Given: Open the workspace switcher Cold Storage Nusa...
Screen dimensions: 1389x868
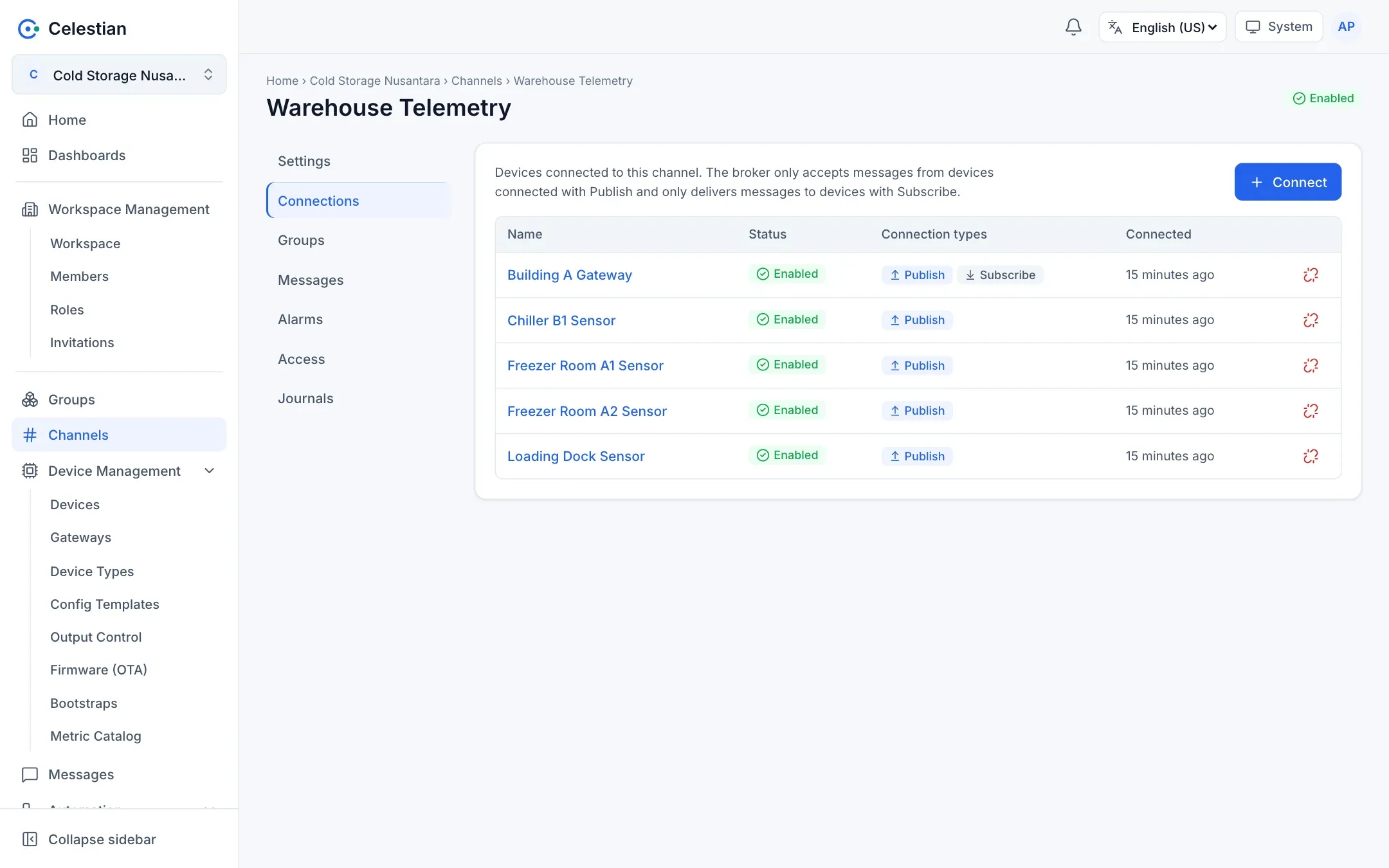Looking at the screenshot, I should [x=119, y=75].
